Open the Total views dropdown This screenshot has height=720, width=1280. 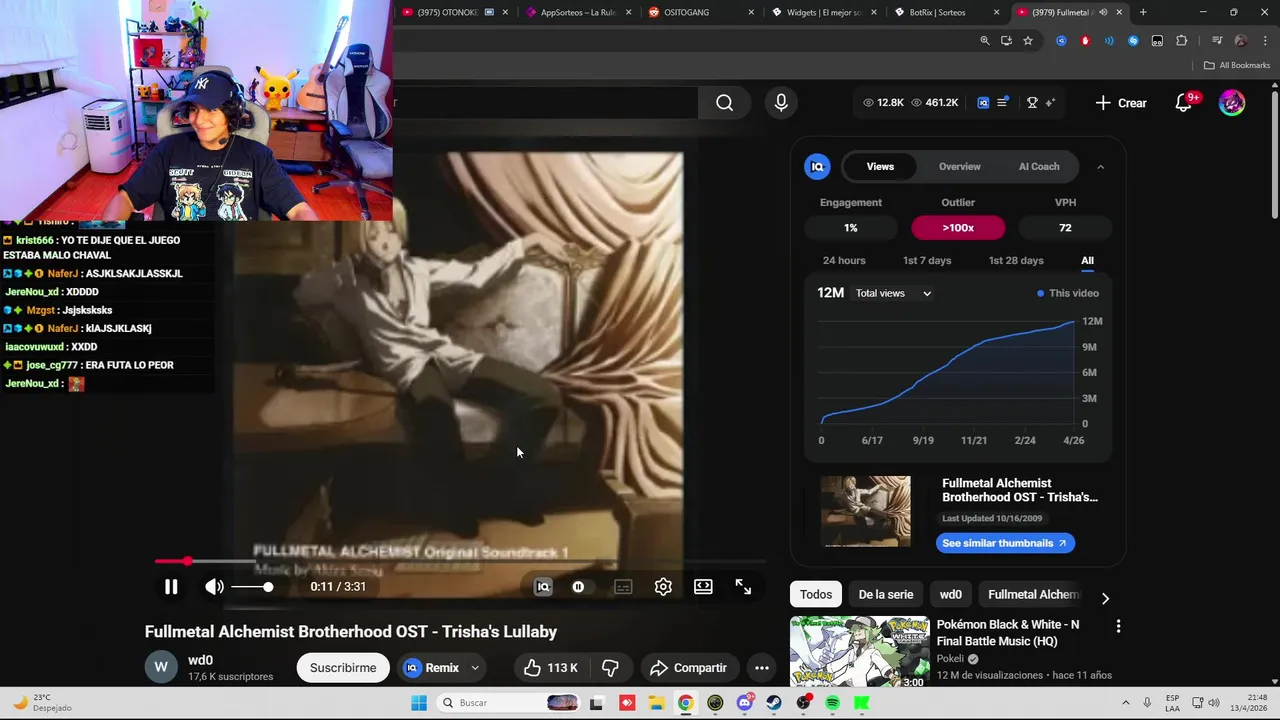pos(893,293)
